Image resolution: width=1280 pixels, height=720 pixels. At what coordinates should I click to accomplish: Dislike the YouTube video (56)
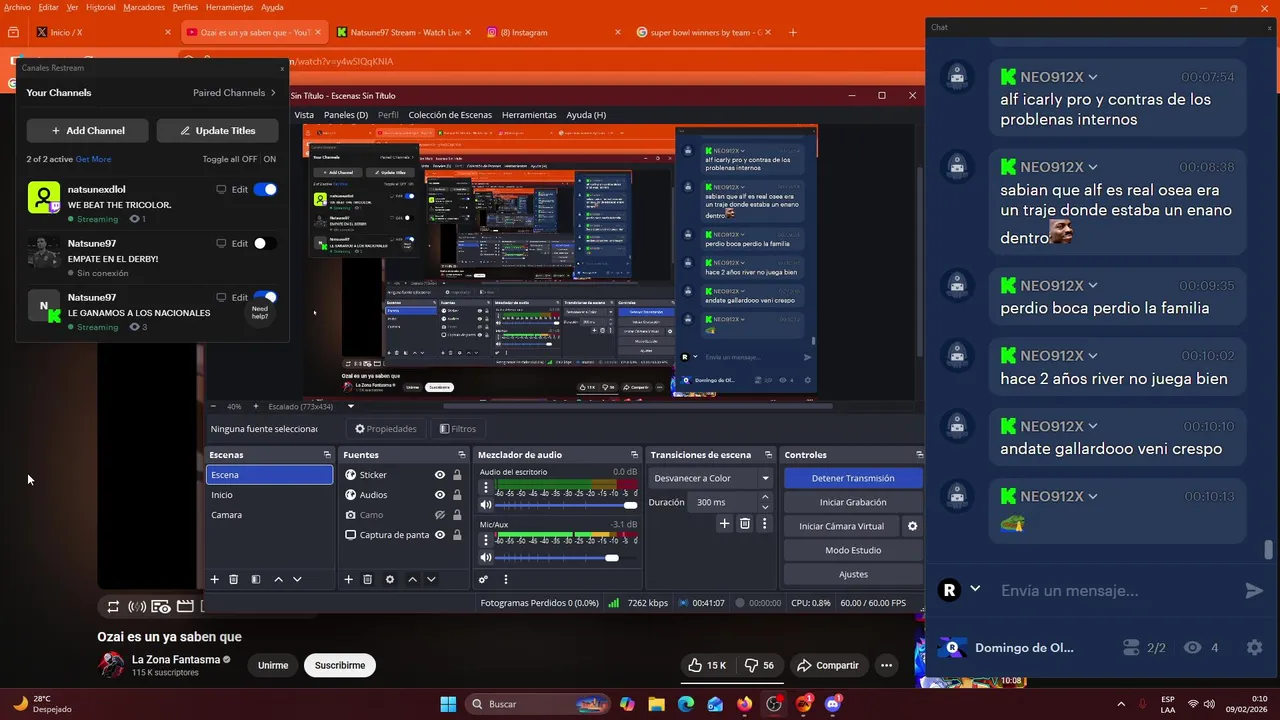click(760, 665)
